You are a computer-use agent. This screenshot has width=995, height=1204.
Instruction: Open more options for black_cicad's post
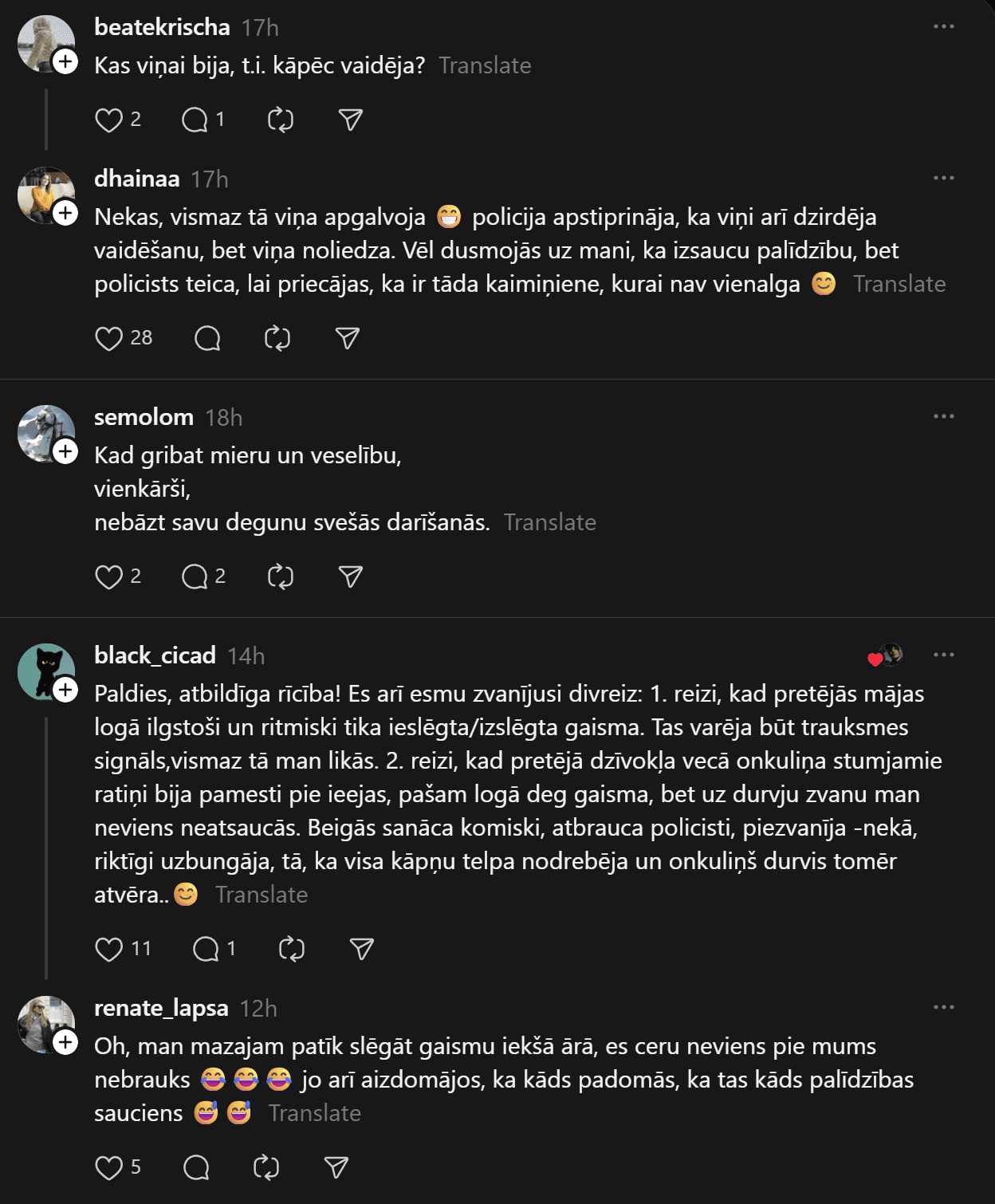[x=943, y=655]
